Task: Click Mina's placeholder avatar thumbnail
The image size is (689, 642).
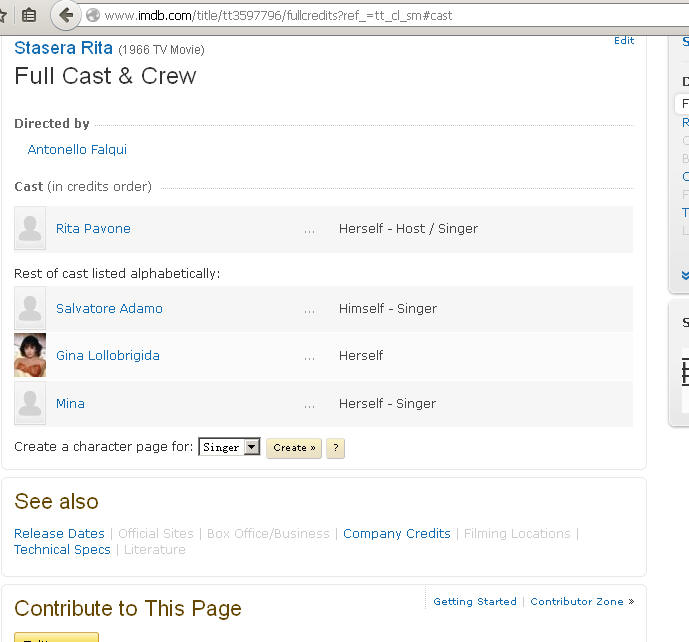Action: 30,403
